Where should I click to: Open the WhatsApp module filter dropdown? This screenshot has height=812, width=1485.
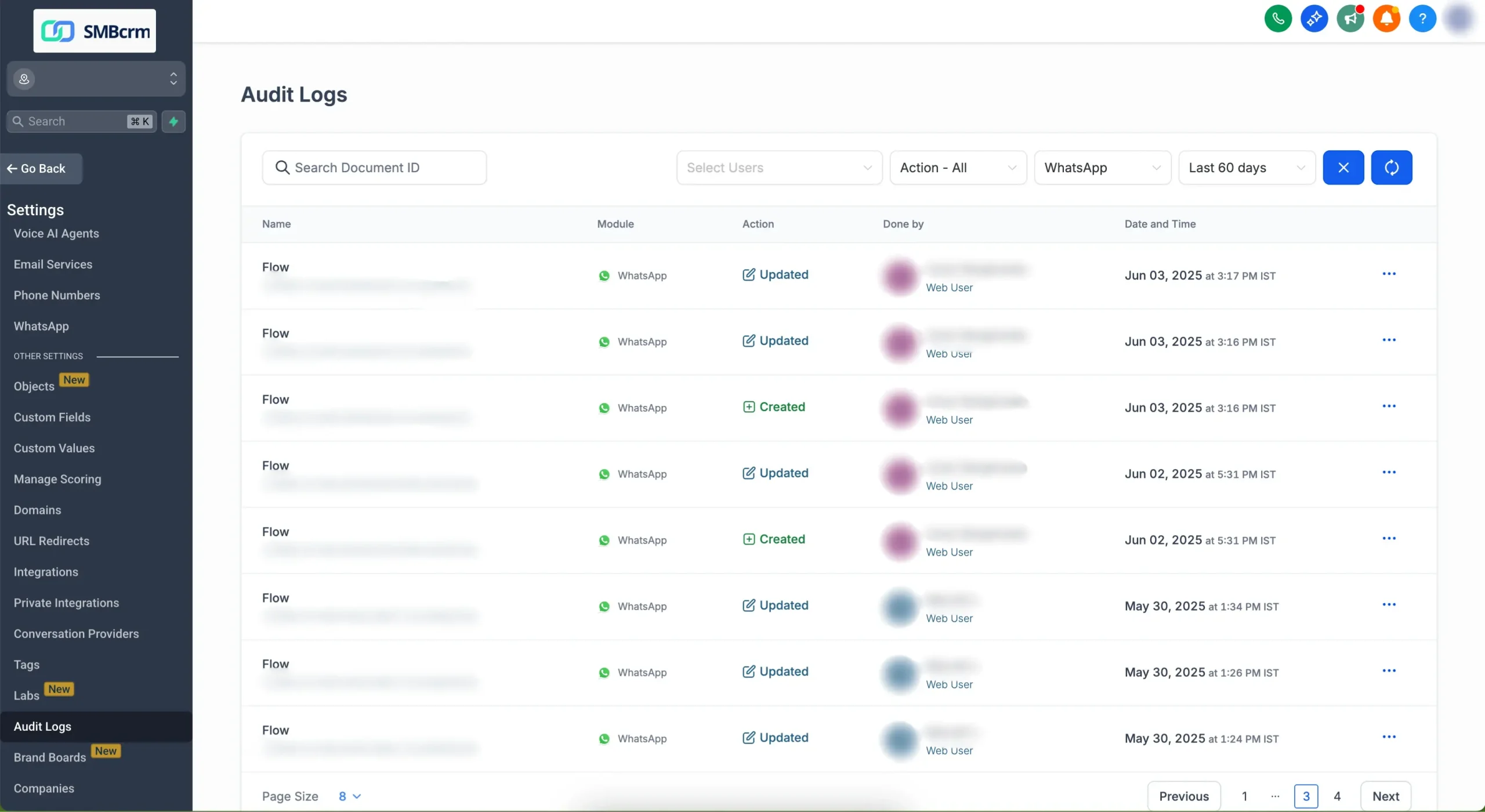coord(1103,168)
